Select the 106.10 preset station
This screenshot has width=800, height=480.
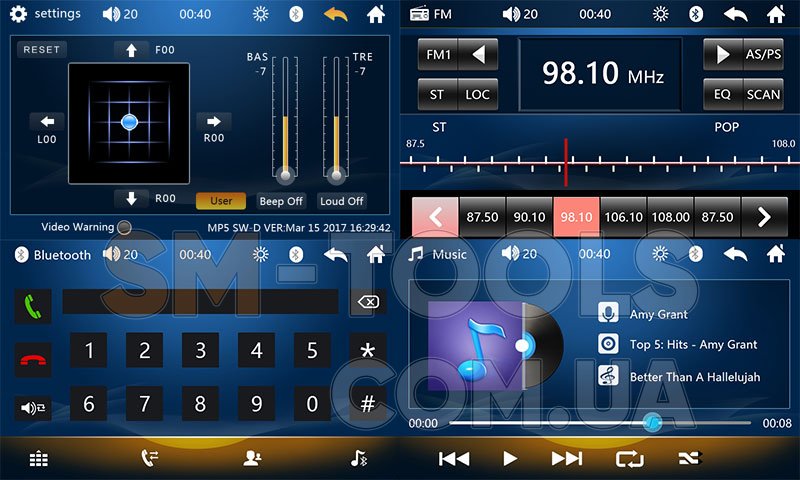coord(623,217)
